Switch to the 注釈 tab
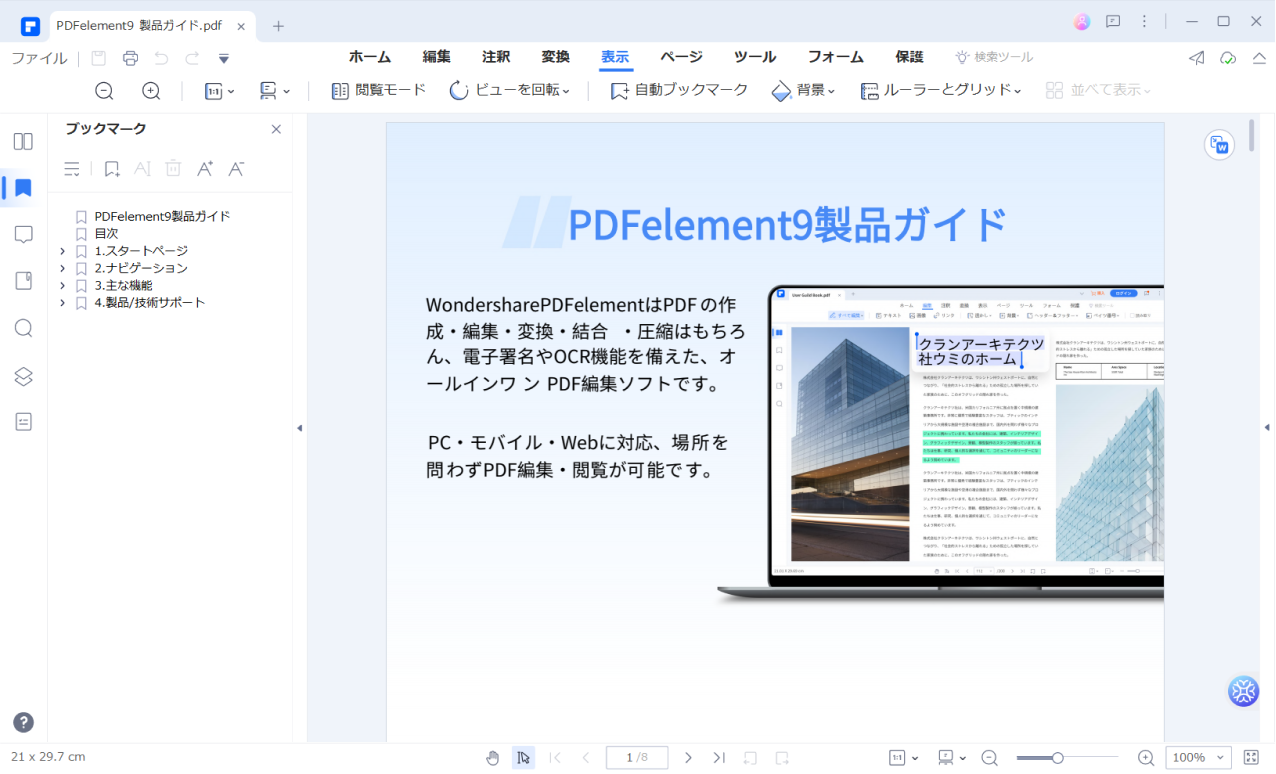The image size is (1276, 774). [x=496, y=57]
